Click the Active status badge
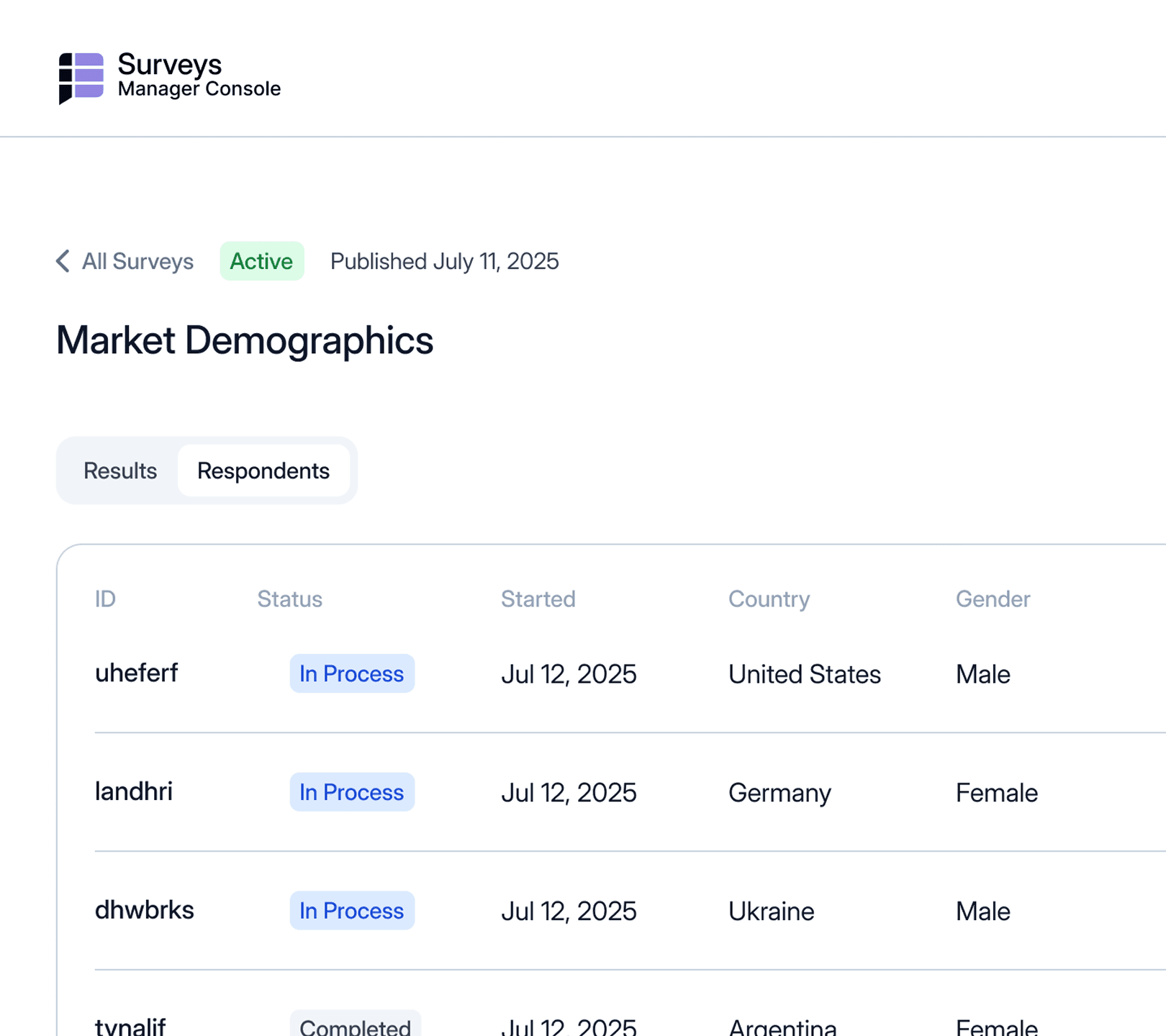The image size is (1166, 1036). tap(261, 261)
